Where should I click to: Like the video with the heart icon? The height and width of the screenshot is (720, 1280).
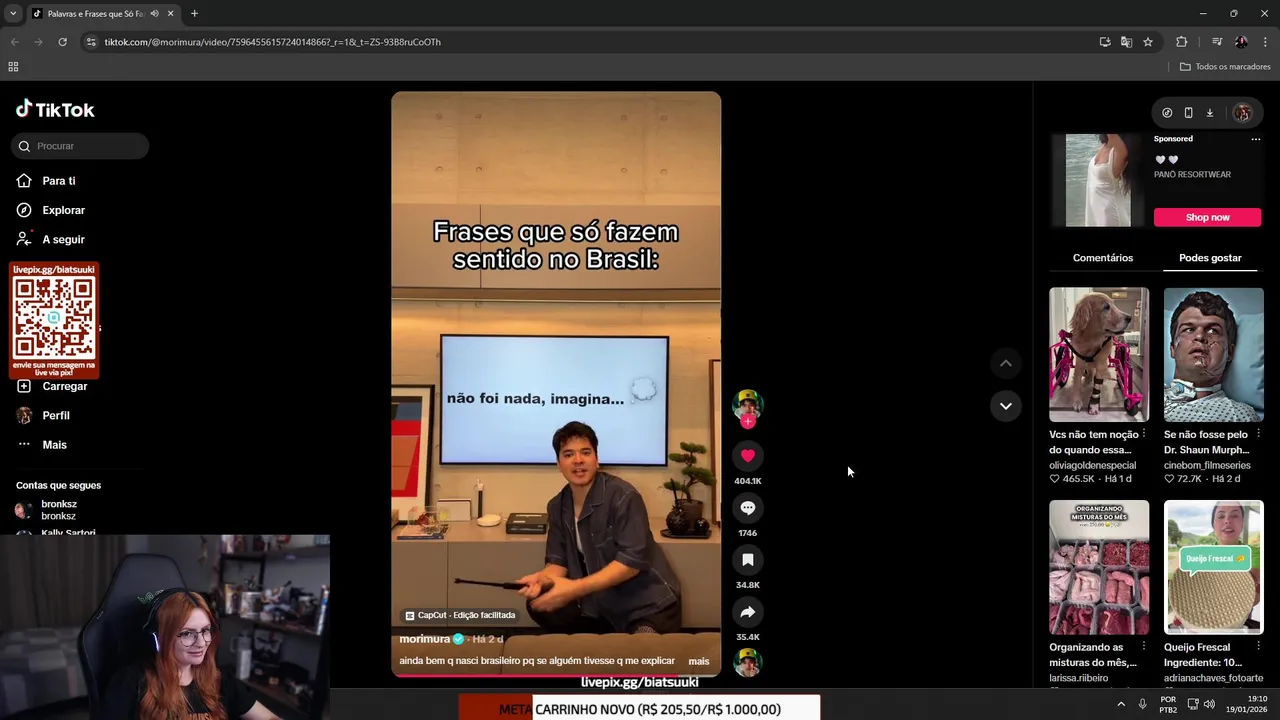click(747, 456)
